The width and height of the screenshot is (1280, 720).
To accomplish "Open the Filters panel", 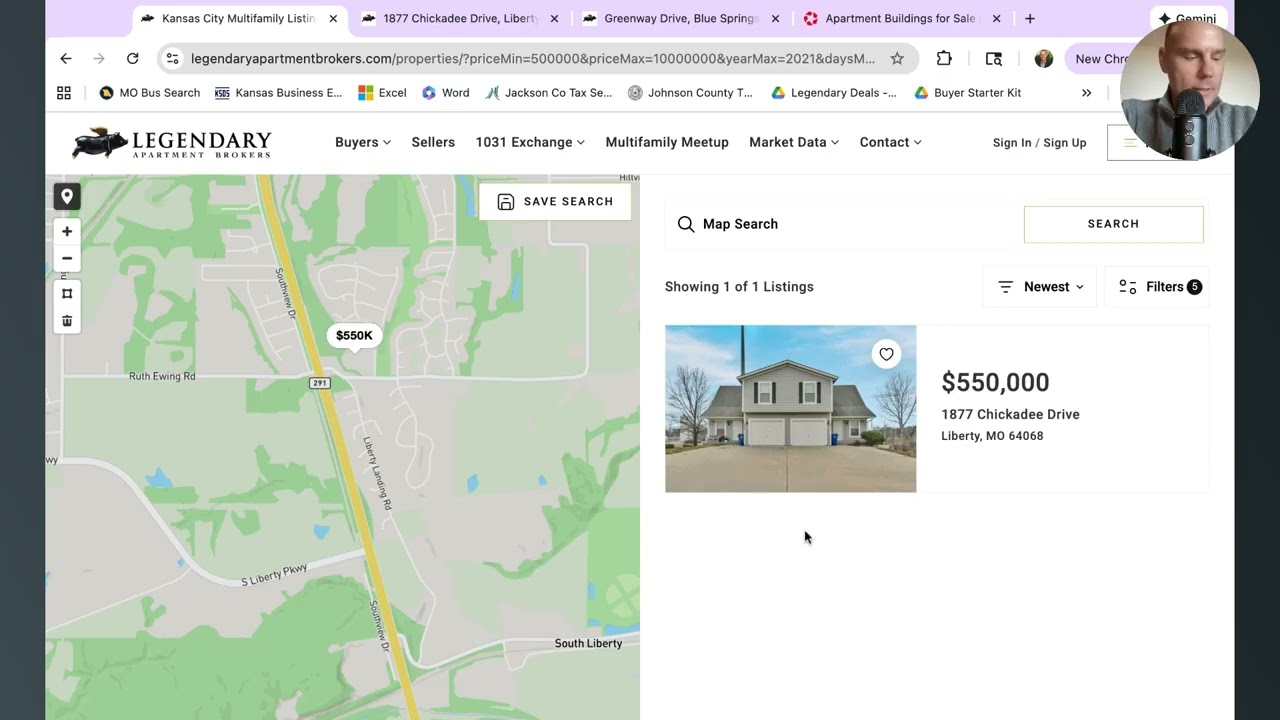I will pyautogui.click(x=1158, y=287).
